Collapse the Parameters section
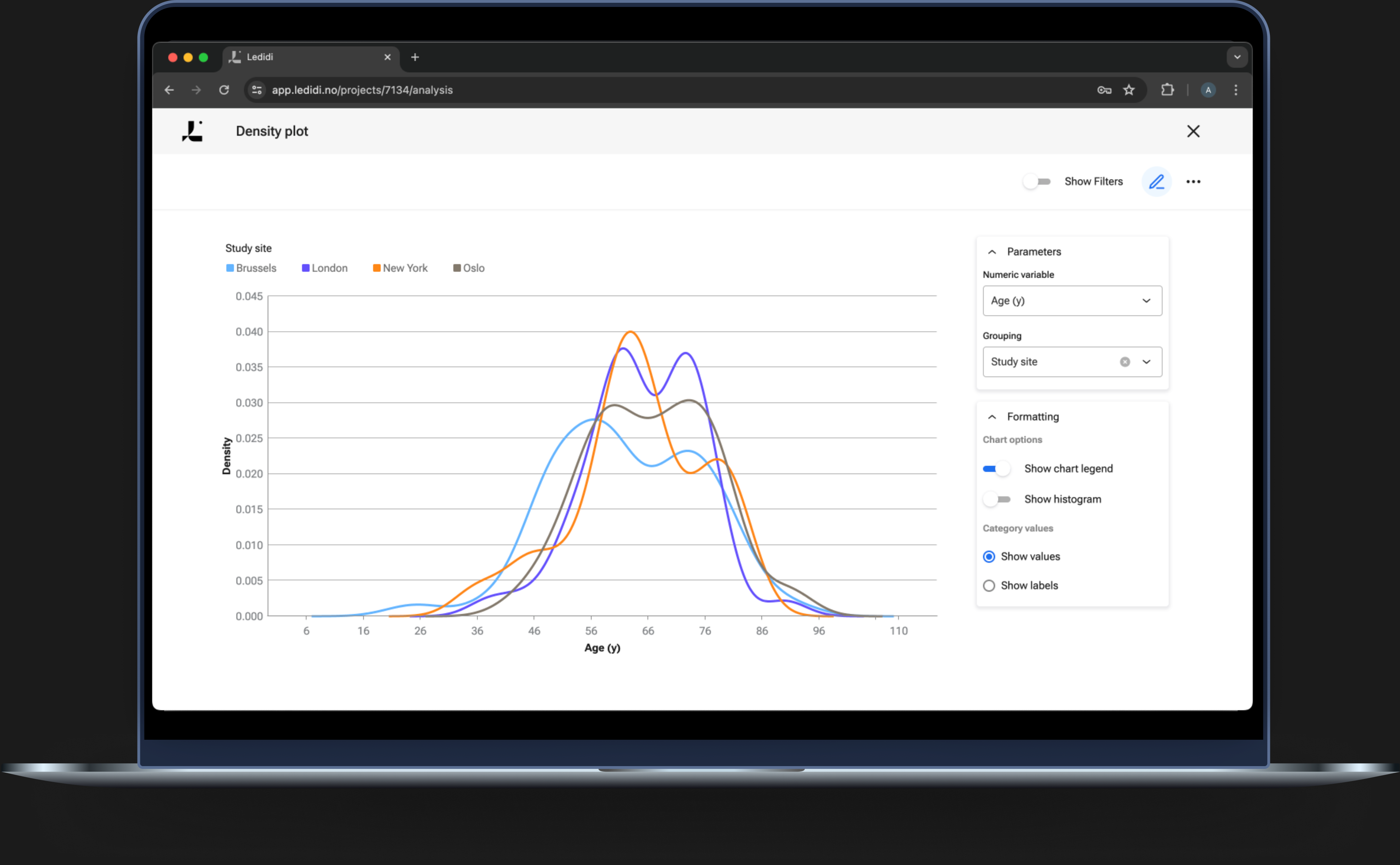The height and width of the screenshot is (865, 1400). click(992, 252)
